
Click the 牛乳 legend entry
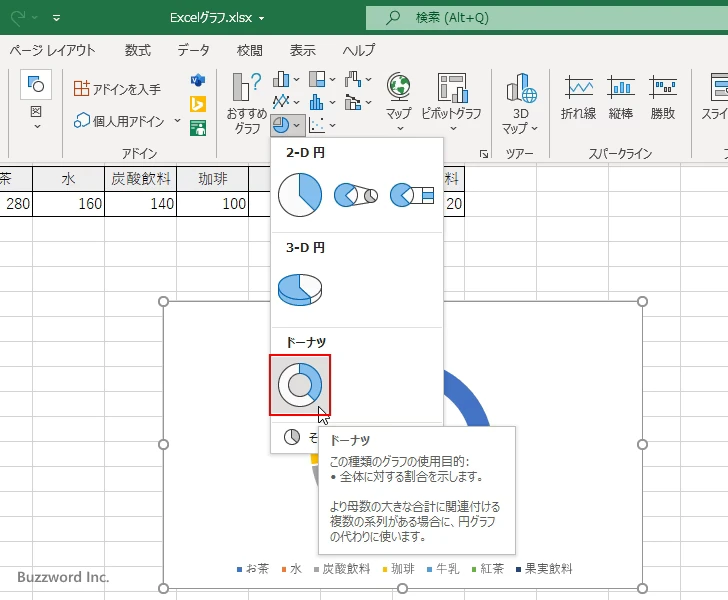(x=443, y=569)
